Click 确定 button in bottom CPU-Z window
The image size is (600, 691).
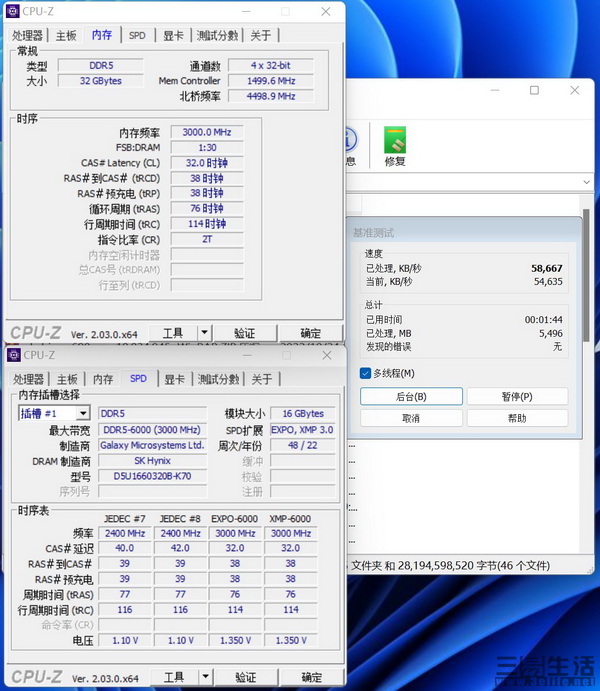[x=311, y=677]
